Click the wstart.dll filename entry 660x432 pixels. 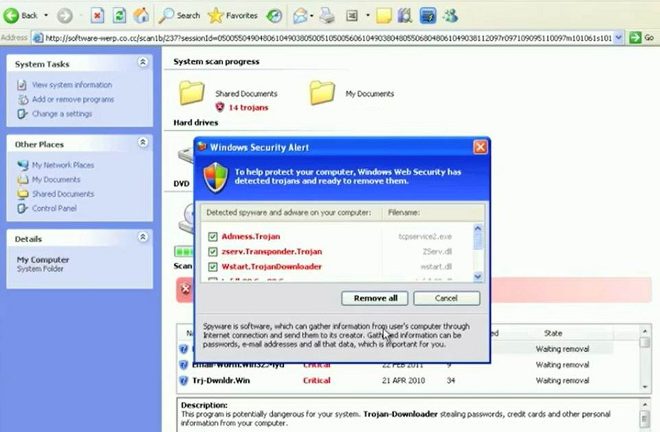(436, 267)
